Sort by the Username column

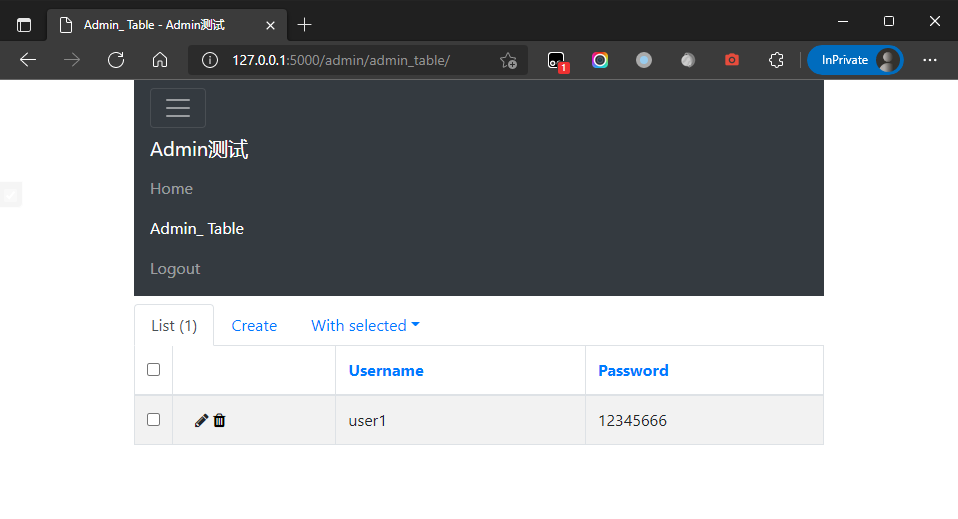pos(386,370)
